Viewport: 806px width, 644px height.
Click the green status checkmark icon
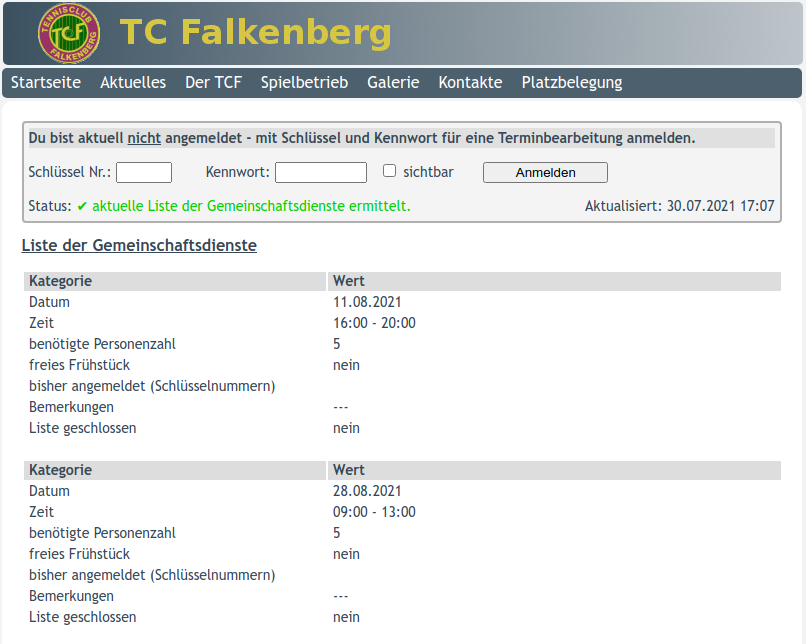coord(82,207)
